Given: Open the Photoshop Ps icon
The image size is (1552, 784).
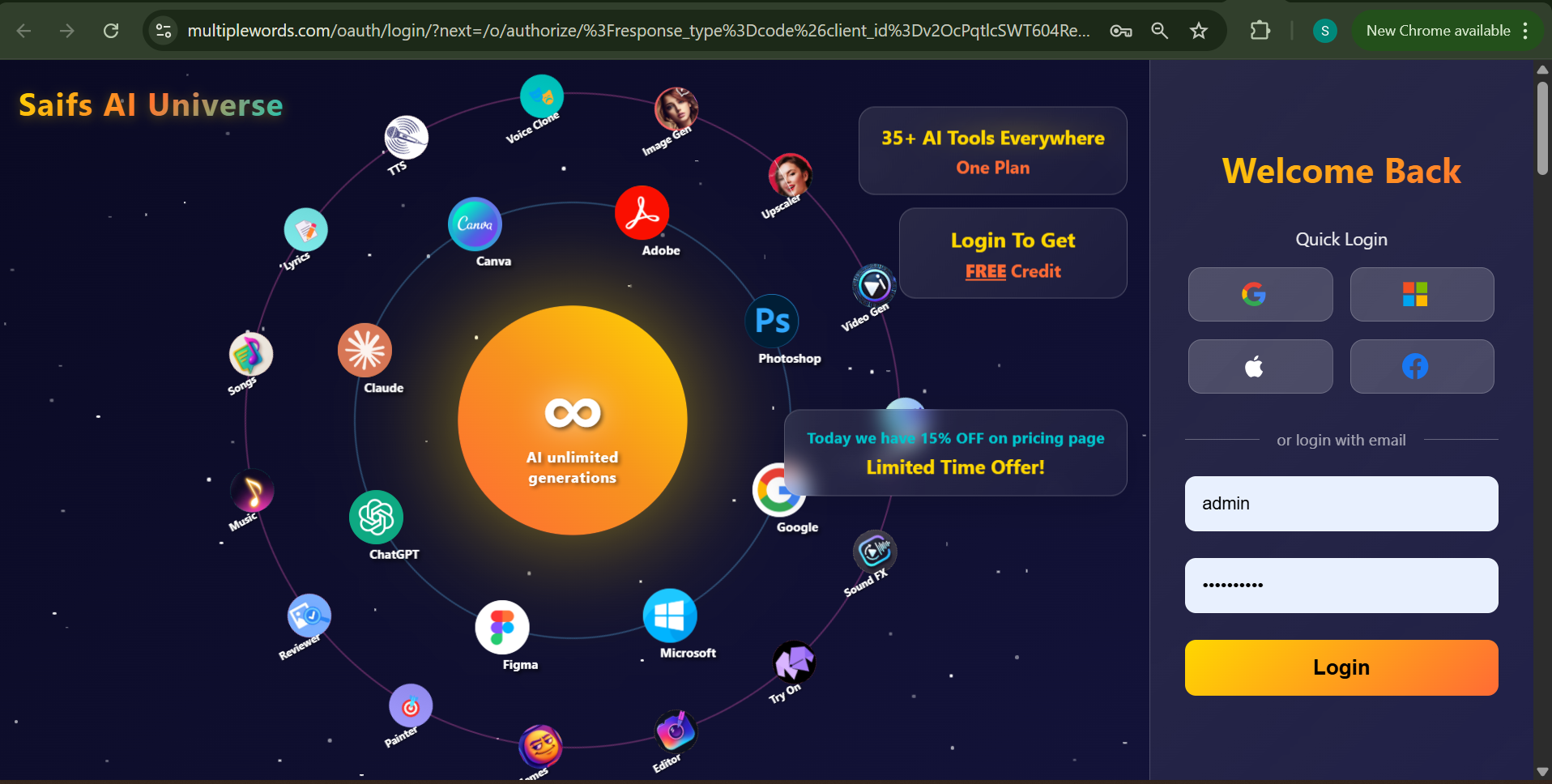Looking at the screenshot, I should (x=772, y=321).
